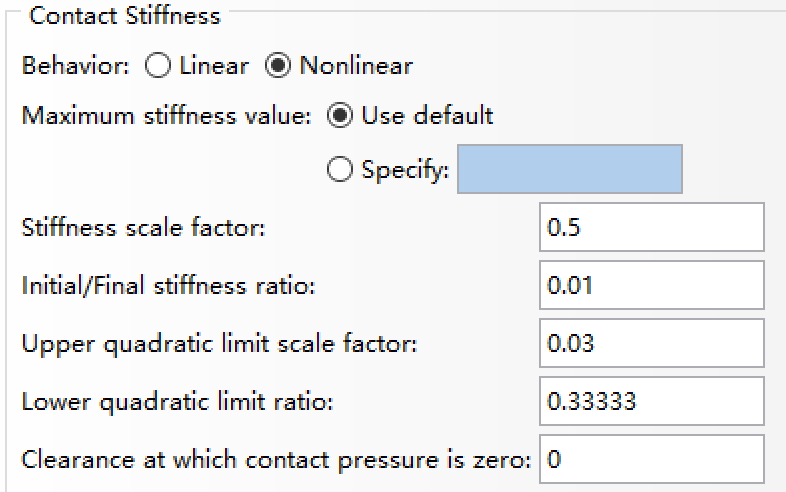The width and height of the screenshot is (786, 492).
Task: Click the Stiffness scale factor field
Action: [x=651, y=227]
